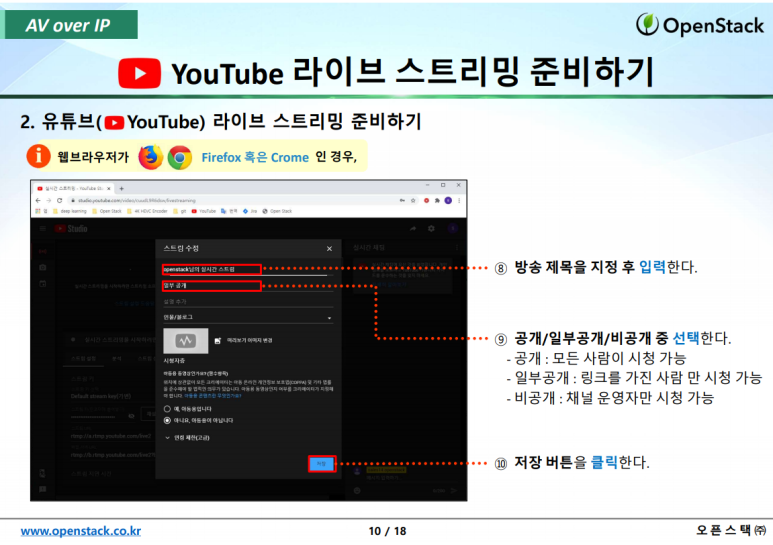The image size is (773, 545).
Task: Click the Chrome profile avatar
Action: (448, 201)
